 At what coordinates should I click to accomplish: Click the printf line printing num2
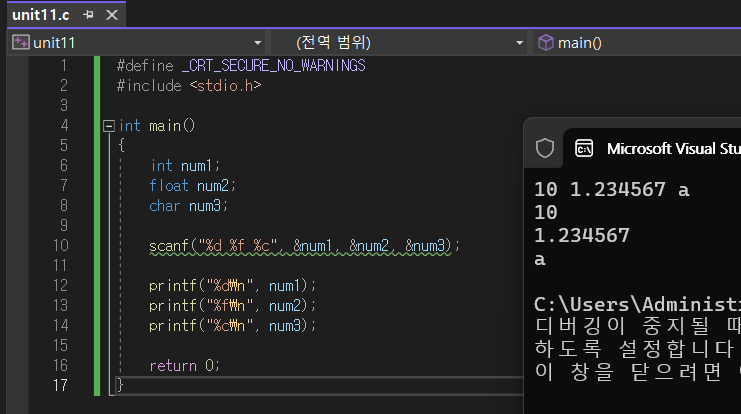232,306
